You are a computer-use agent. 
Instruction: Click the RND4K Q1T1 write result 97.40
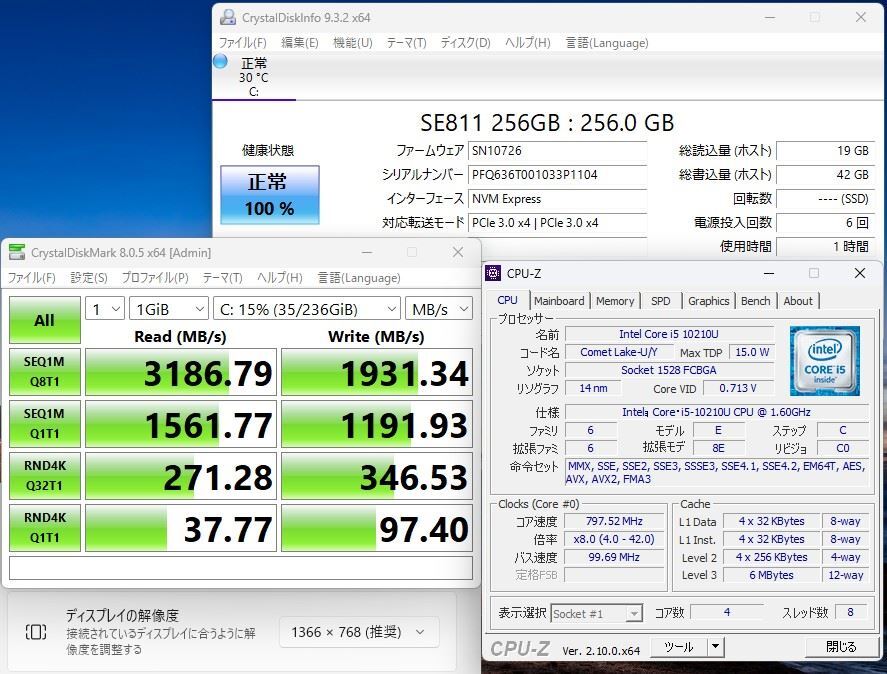pos(377,529)
